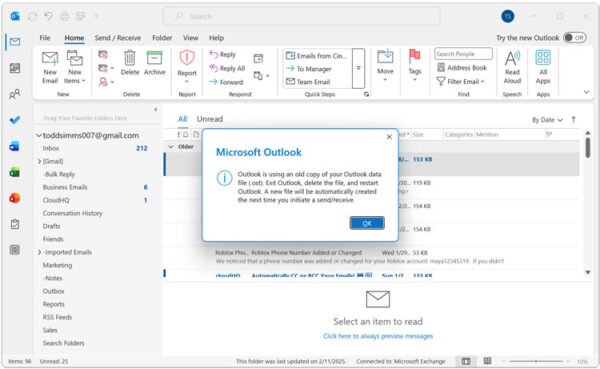Switch to Mail in the left rail
This screenshot has height=369, width=600.
[x=15, y=42]
